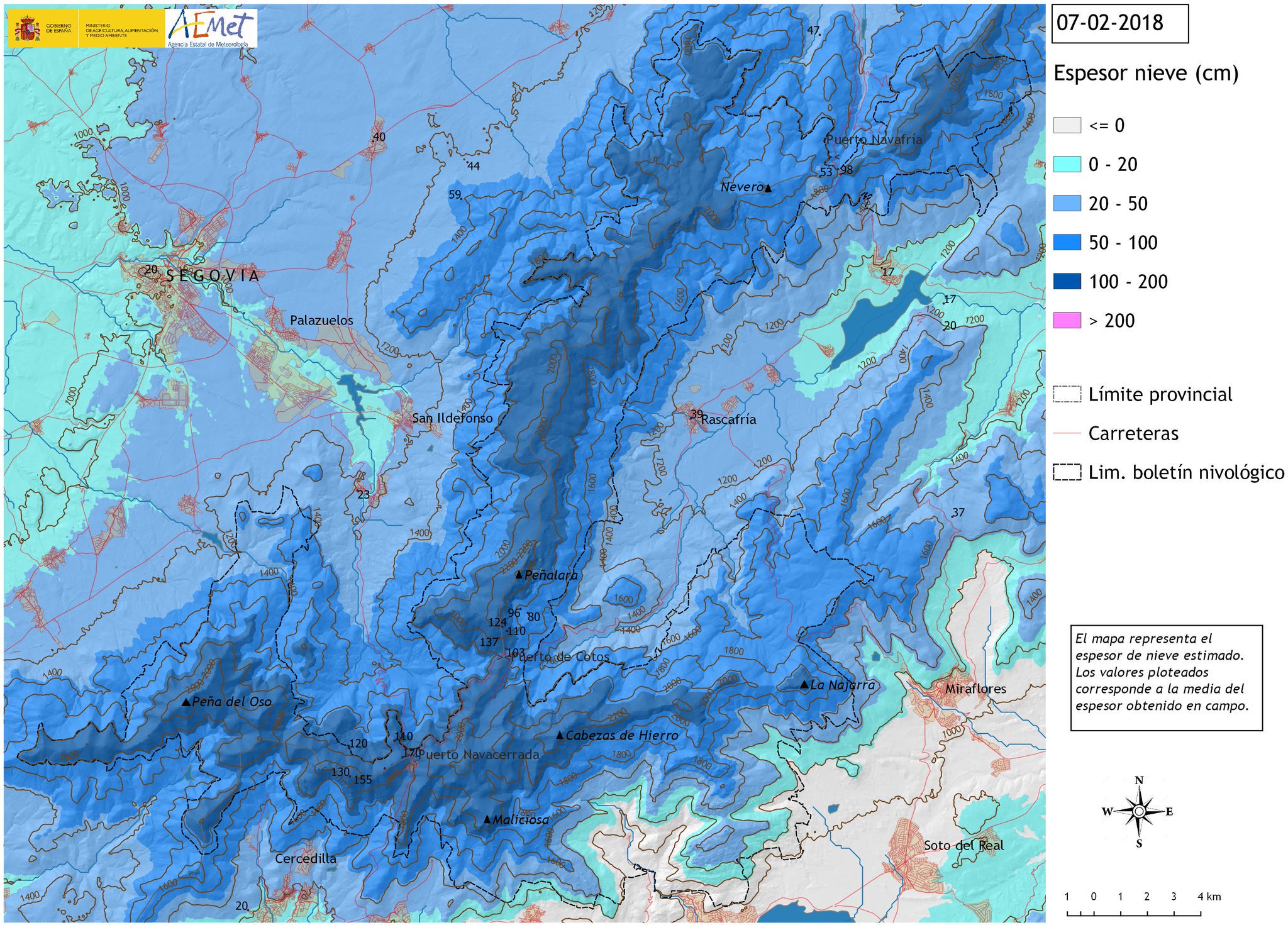This screenshot has height=925, width=1288.
Task: Click the pink '> 200' legend swatch
Action: click(x=1067, y=320)
